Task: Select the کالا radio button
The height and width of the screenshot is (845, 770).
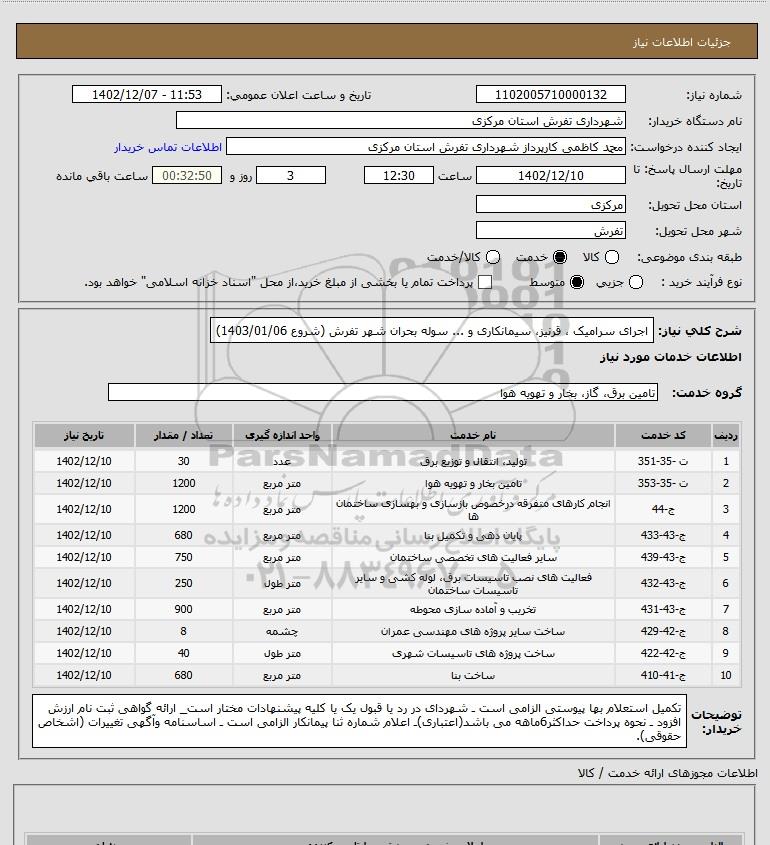Action: [612, 258]
